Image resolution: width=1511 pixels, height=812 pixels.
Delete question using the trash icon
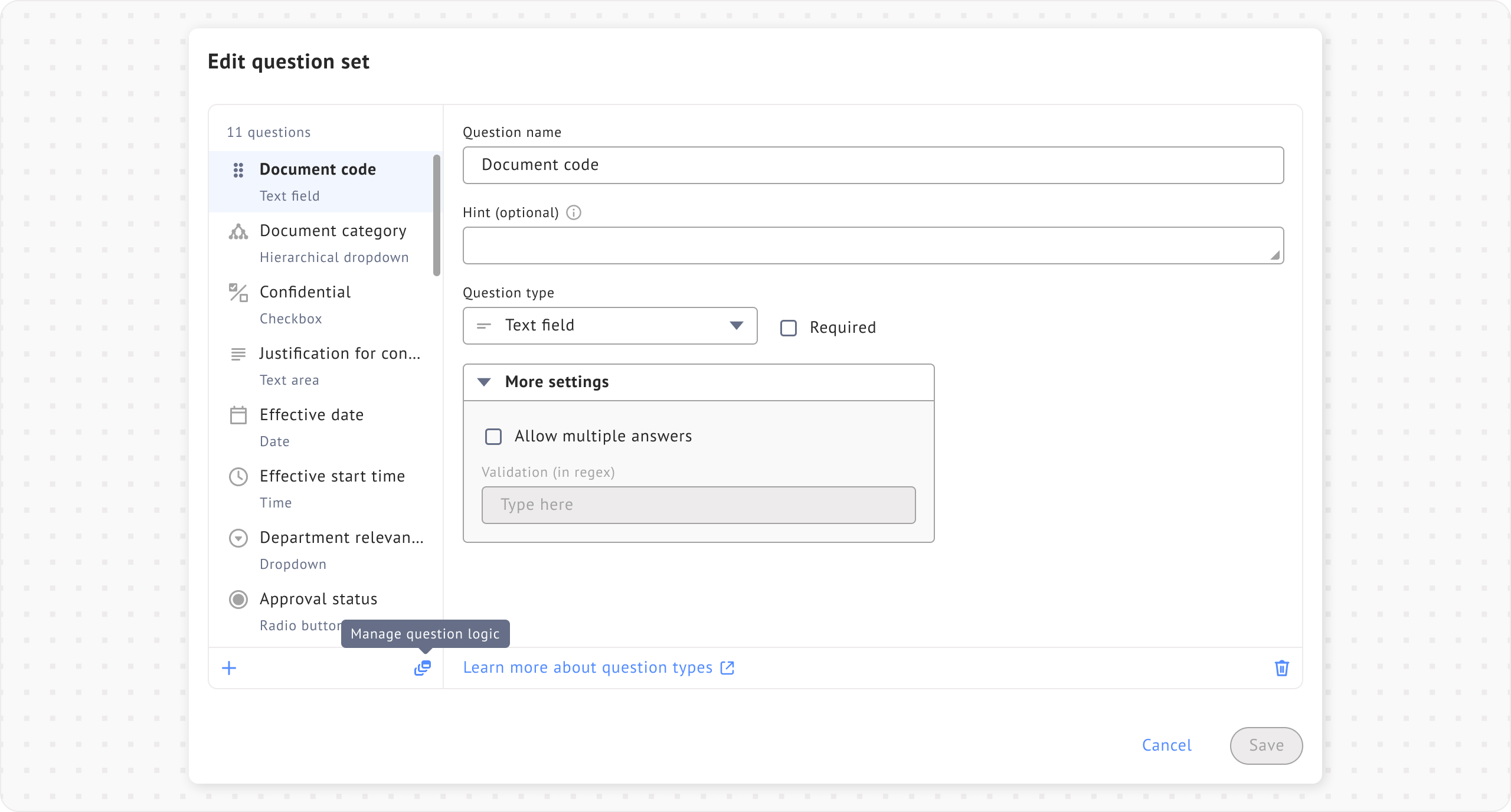pyautogui.click(x=1281, y=668)
